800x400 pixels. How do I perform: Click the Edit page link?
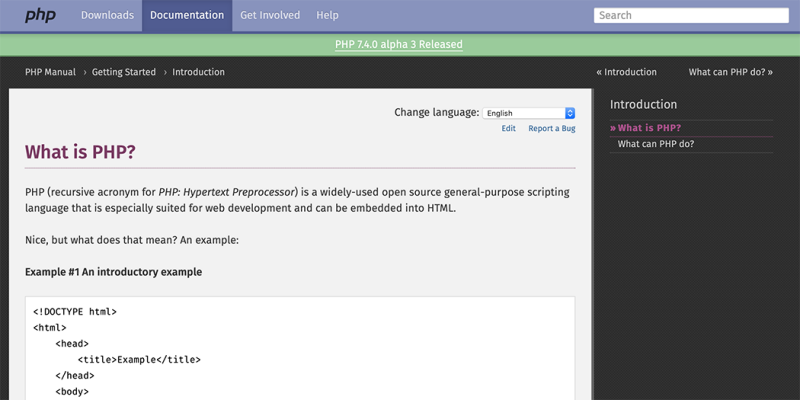coord(509,129)
